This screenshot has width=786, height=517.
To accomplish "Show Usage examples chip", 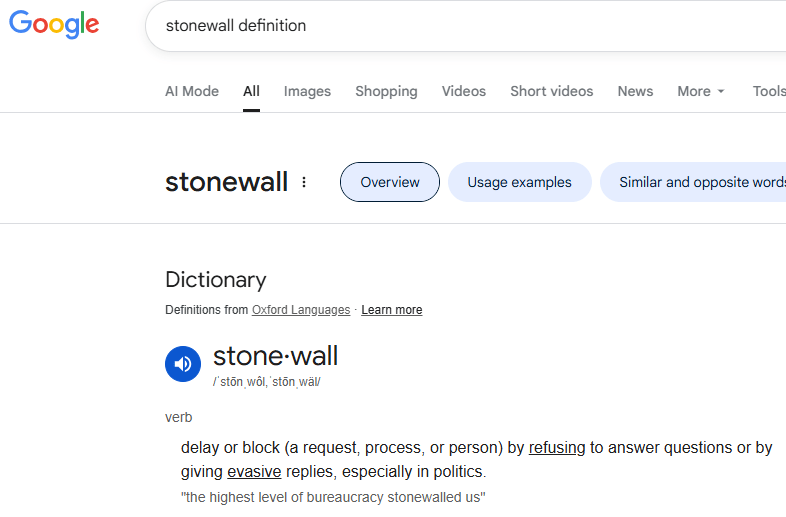I will 519,182.
